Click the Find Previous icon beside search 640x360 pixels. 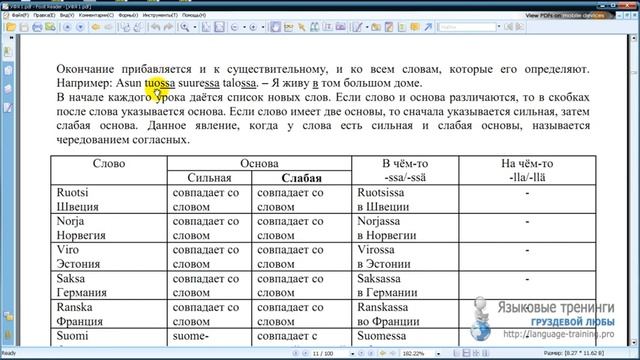click(508, 27)
